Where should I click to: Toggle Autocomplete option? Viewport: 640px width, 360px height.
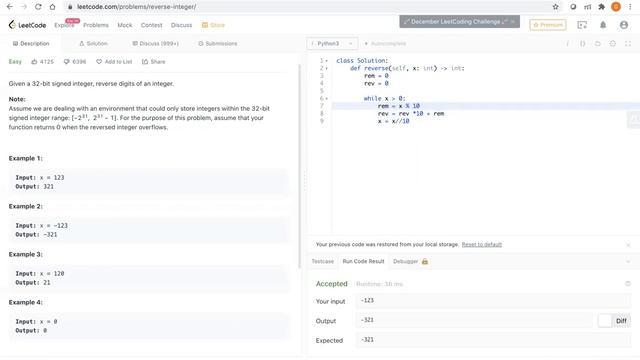pos(385,43)
